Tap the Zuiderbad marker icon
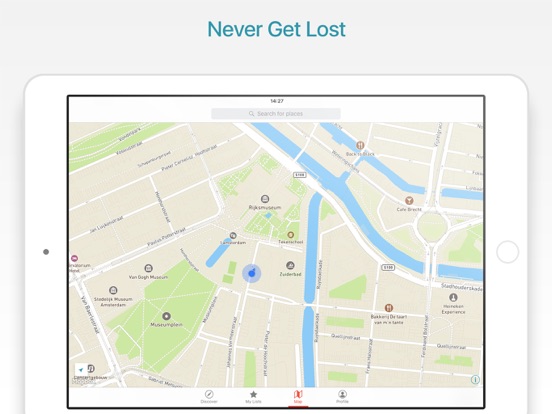The image size is (552, 414). pyautogui.click(x=290, y=265)
